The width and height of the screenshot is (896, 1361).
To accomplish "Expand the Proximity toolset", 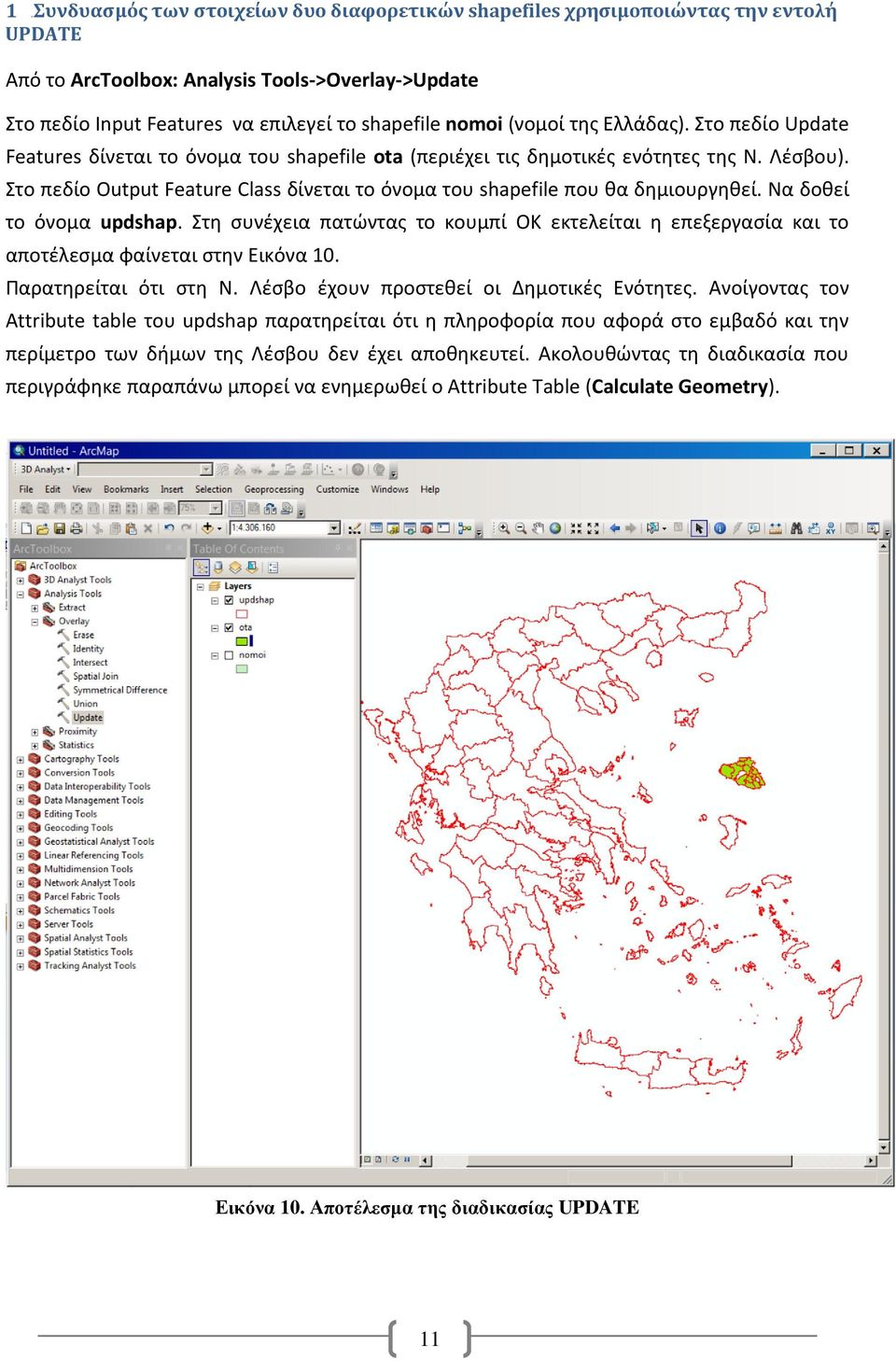I will tap(35, 732).
